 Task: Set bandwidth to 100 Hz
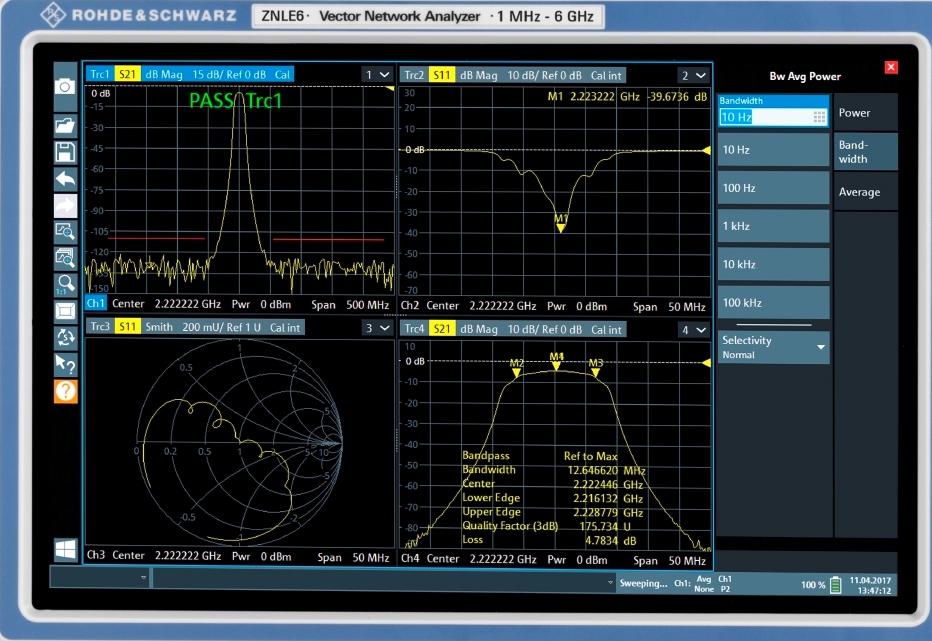[x=773, y=188]
